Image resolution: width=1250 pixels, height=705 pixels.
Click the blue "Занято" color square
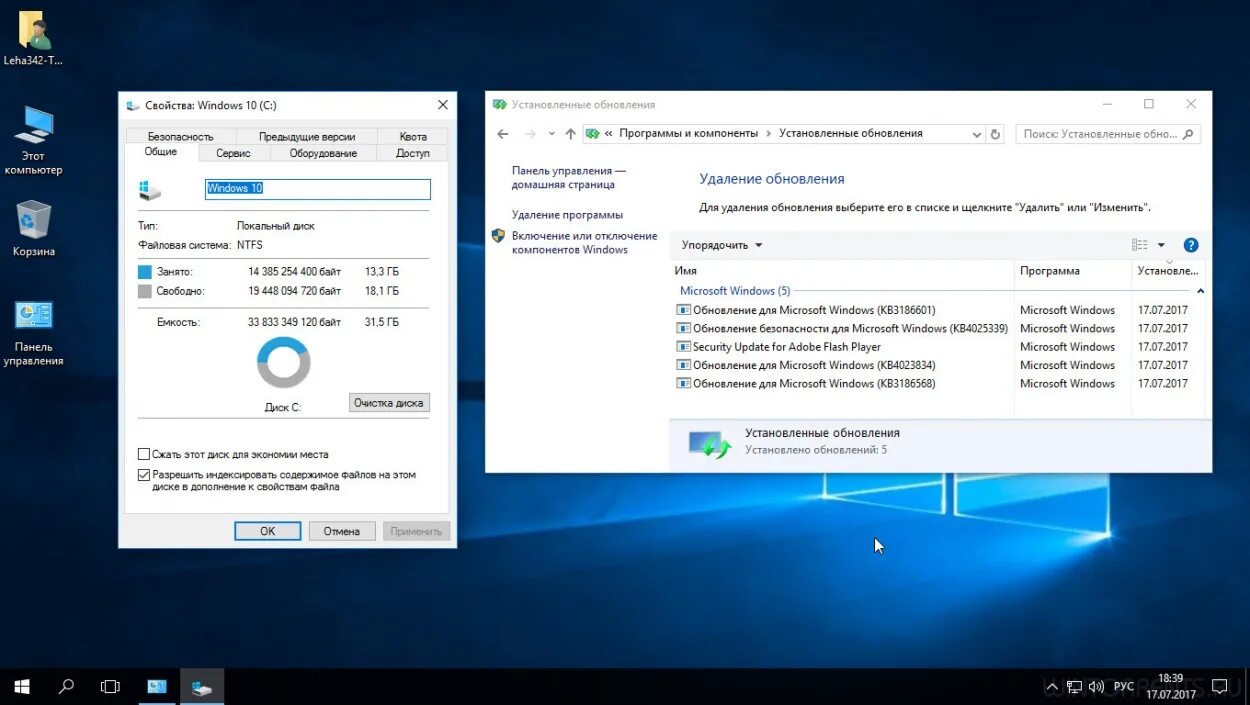coord(145,272)
